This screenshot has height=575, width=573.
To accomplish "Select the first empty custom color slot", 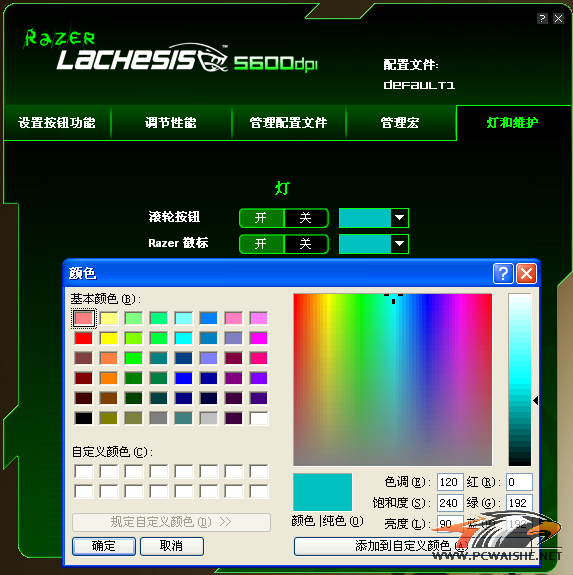I will 84,471.
